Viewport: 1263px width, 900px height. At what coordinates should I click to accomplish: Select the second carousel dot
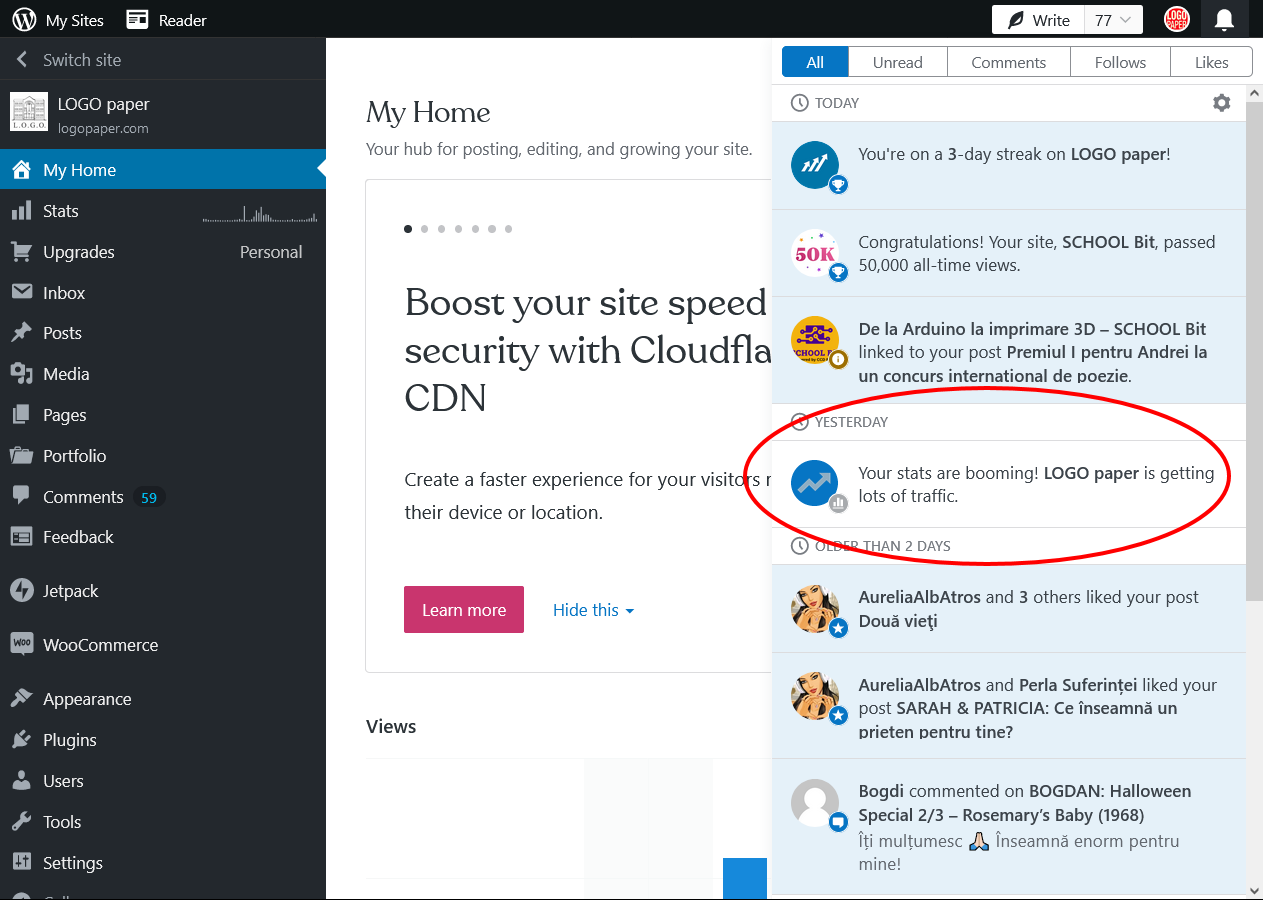click(x=424, y=229)
